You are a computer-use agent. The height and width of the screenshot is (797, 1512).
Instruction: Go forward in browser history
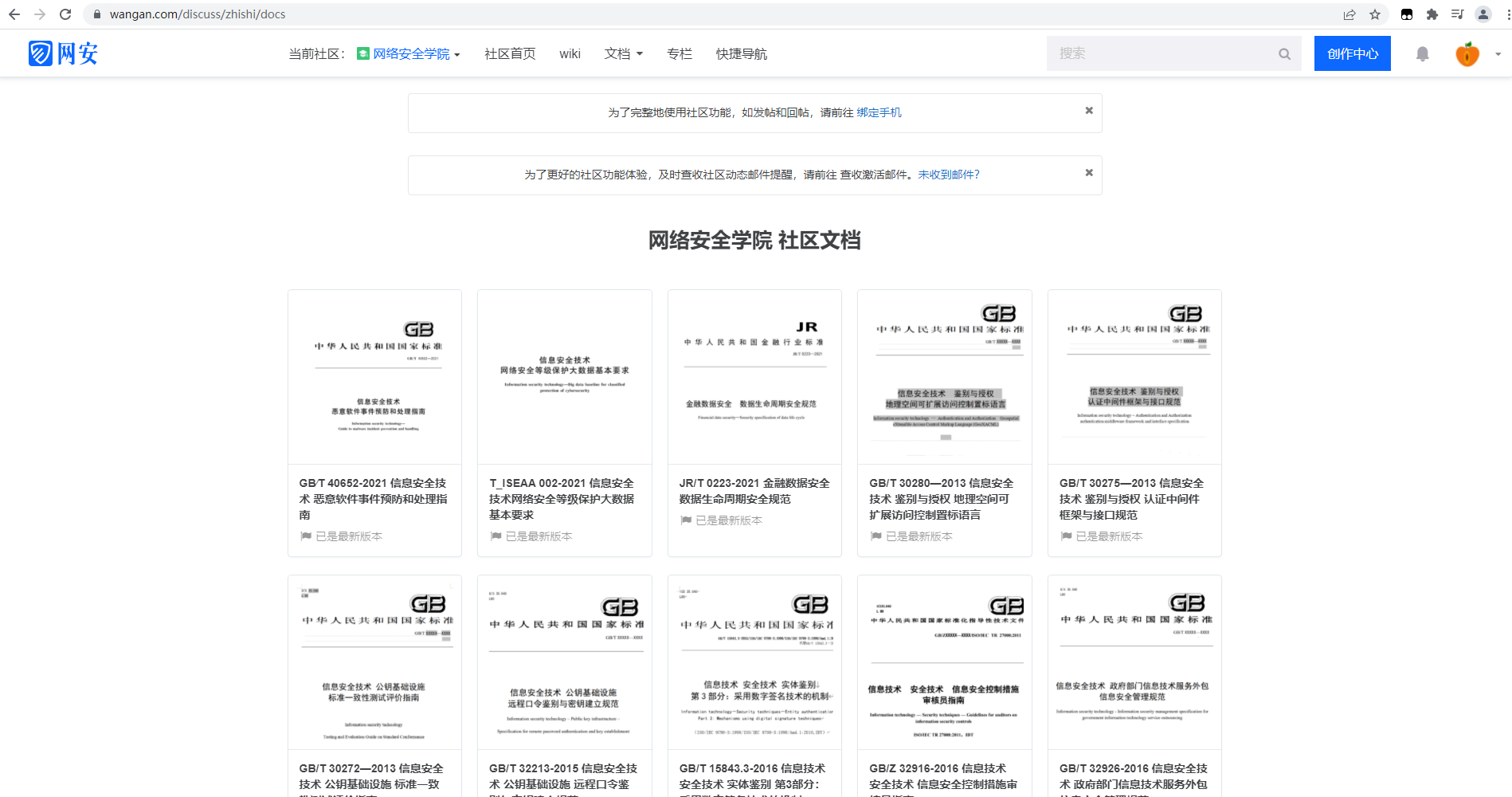[x=40, y=14]
